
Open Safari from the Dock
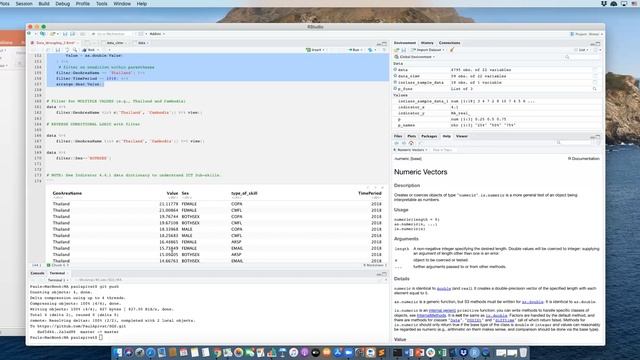151,353
